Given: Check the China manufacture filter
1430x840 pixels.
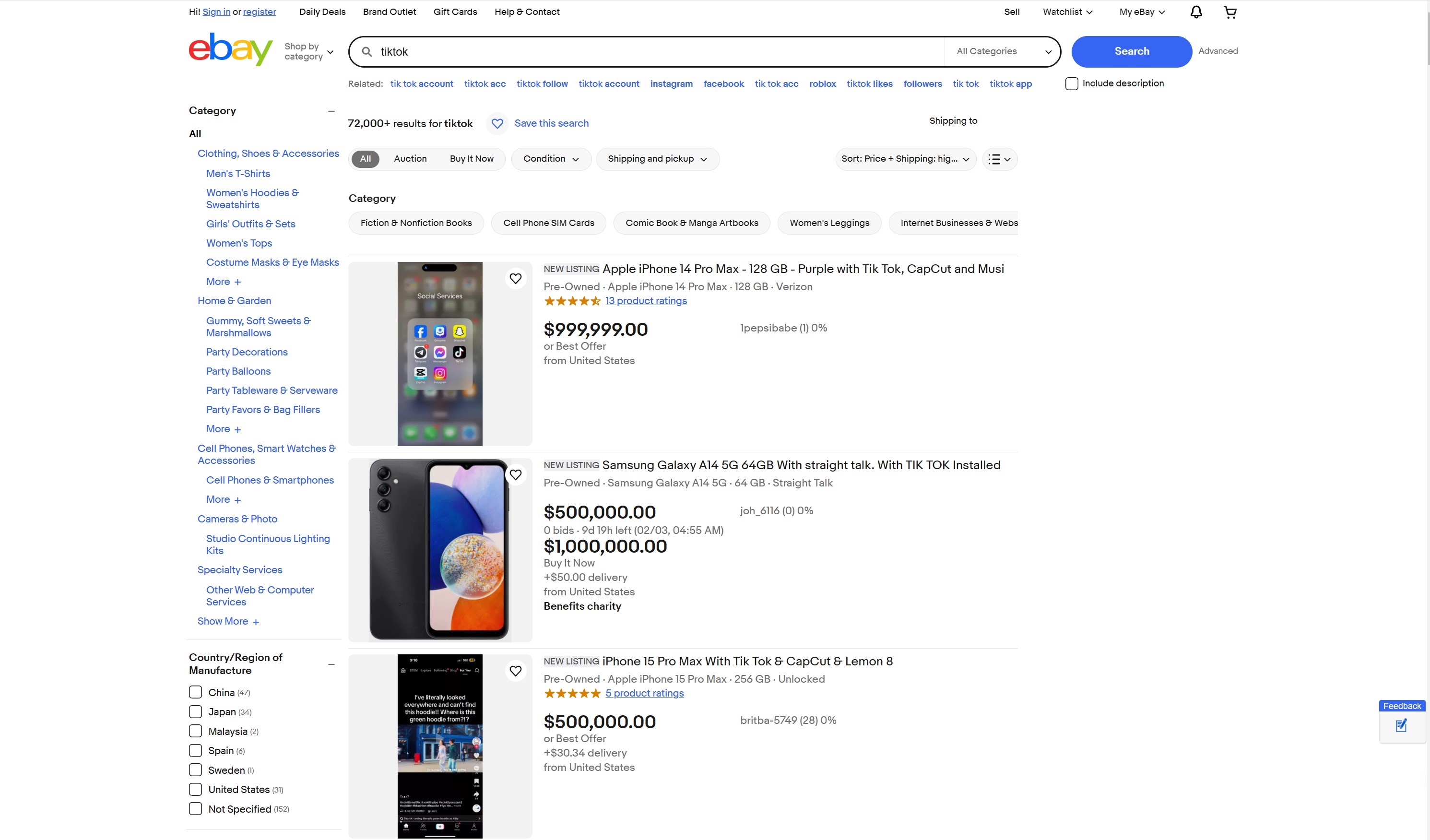Looking at the screenshot, I should pyautogui.click(x=195, y=692).
